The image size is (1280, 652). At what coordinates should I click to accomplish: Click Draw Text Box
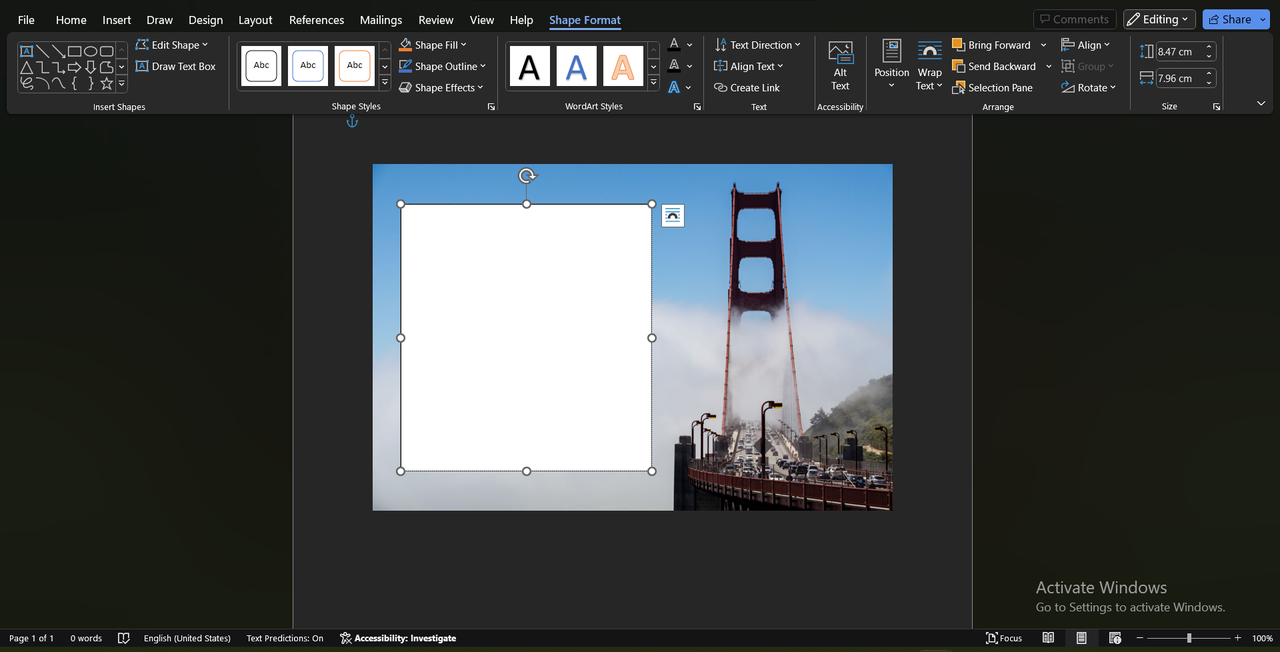pos(175,66)
